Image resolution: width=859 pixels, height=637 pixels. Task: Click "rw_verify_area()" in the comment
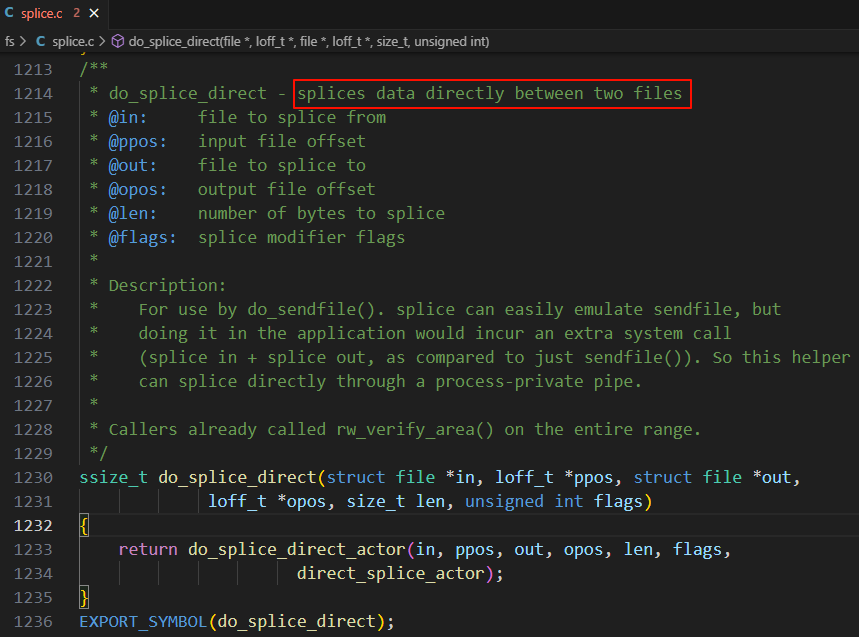pos(415,430)
